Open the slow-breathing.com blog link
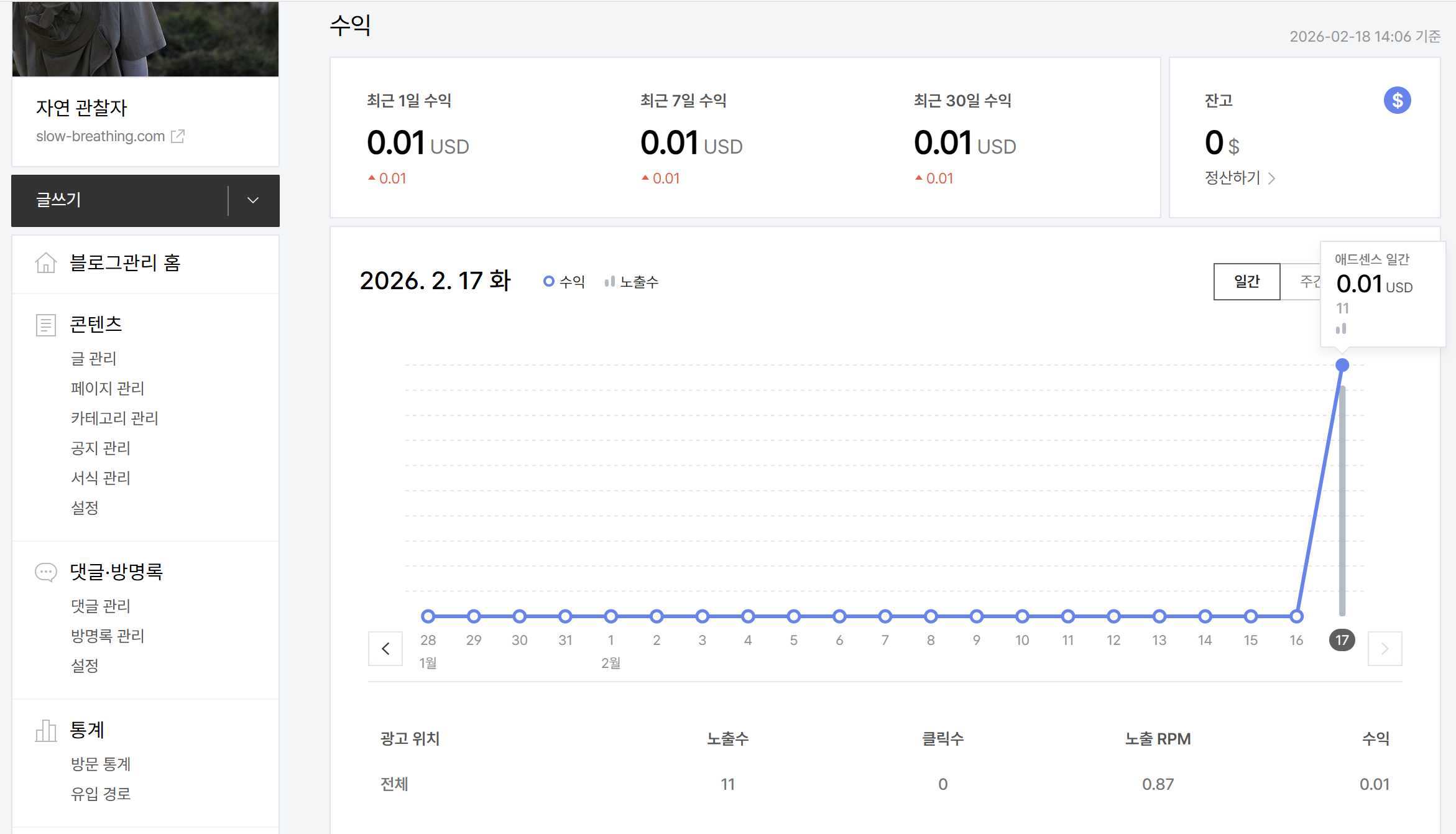 click(100, 136)
